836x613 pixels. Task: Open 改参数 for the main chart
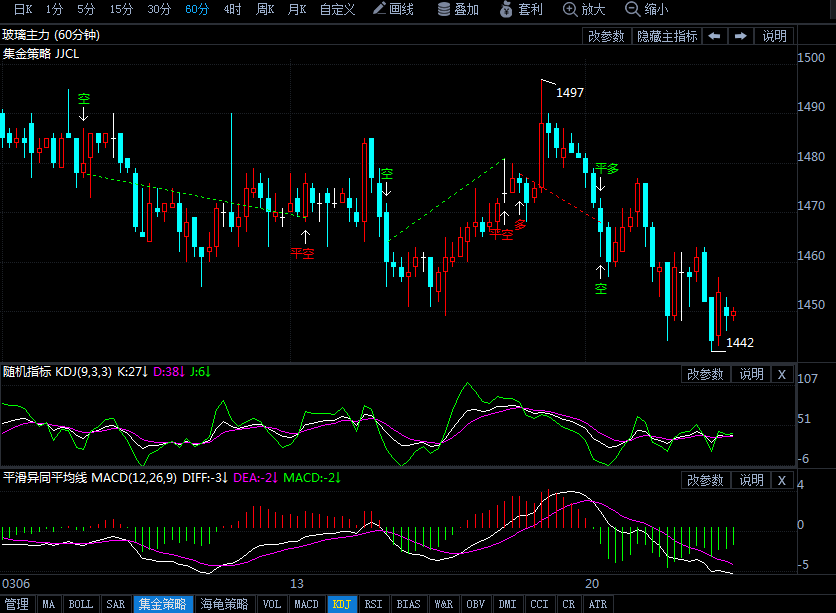click(606, 36)
